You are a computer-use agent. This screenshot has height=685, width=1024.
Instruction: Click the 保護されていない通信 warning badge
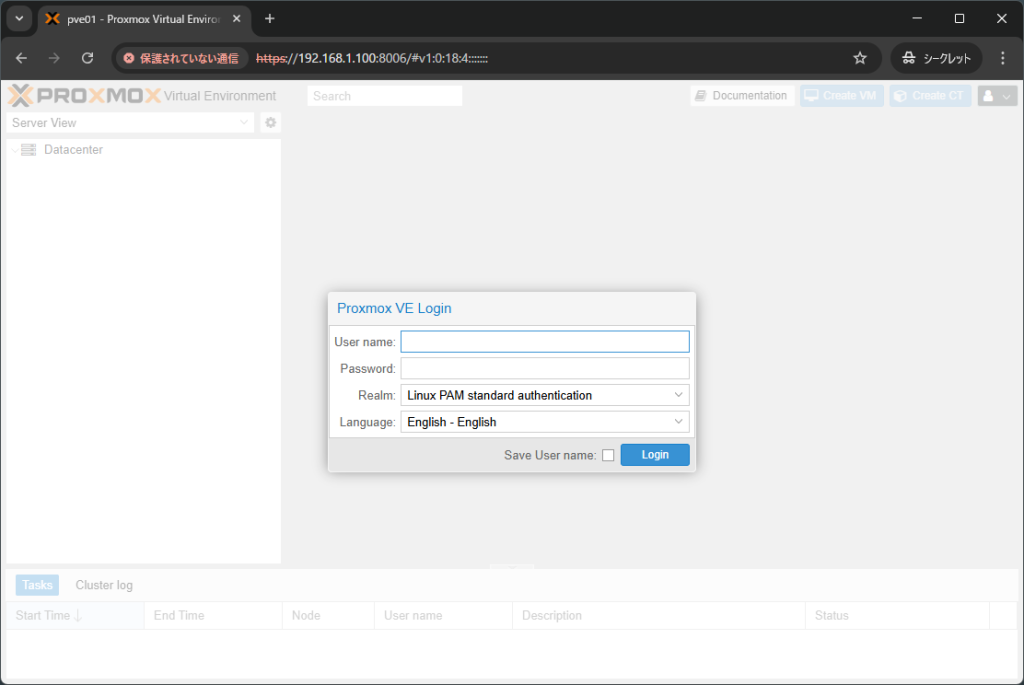(181, 58)
